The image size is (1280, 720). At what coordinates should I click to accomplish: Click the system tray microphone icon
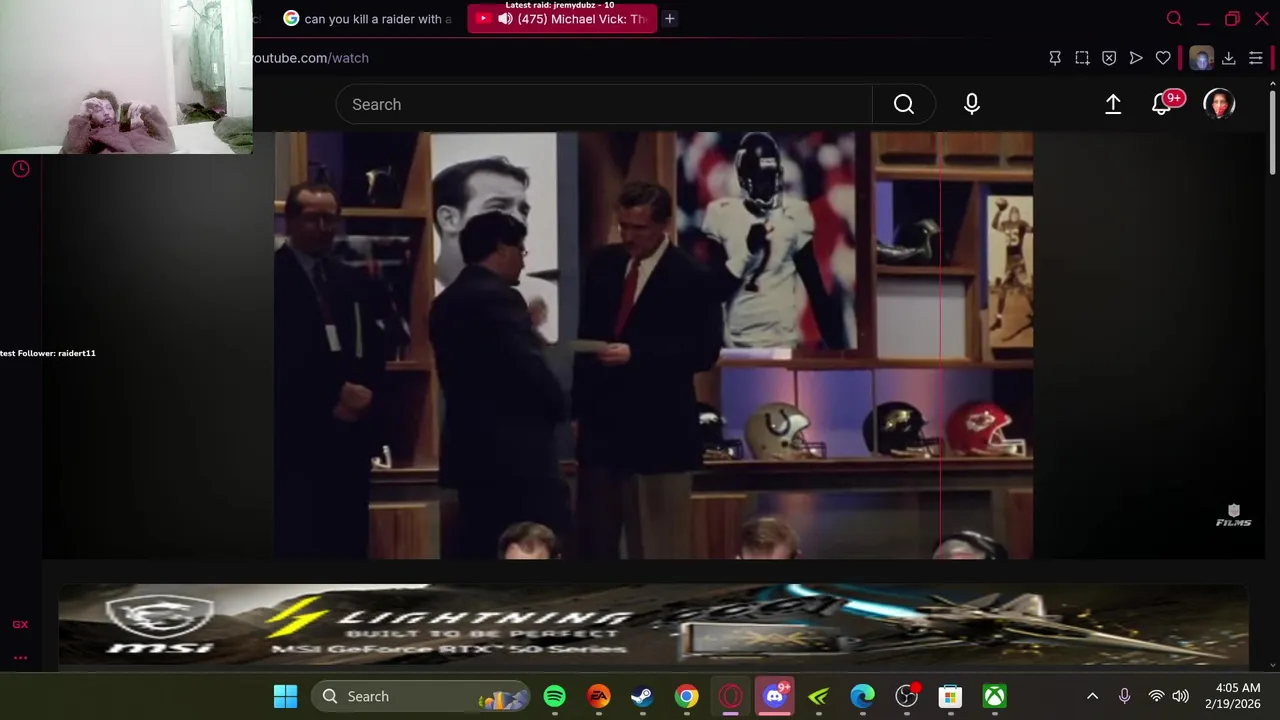tap(1124, 696)
